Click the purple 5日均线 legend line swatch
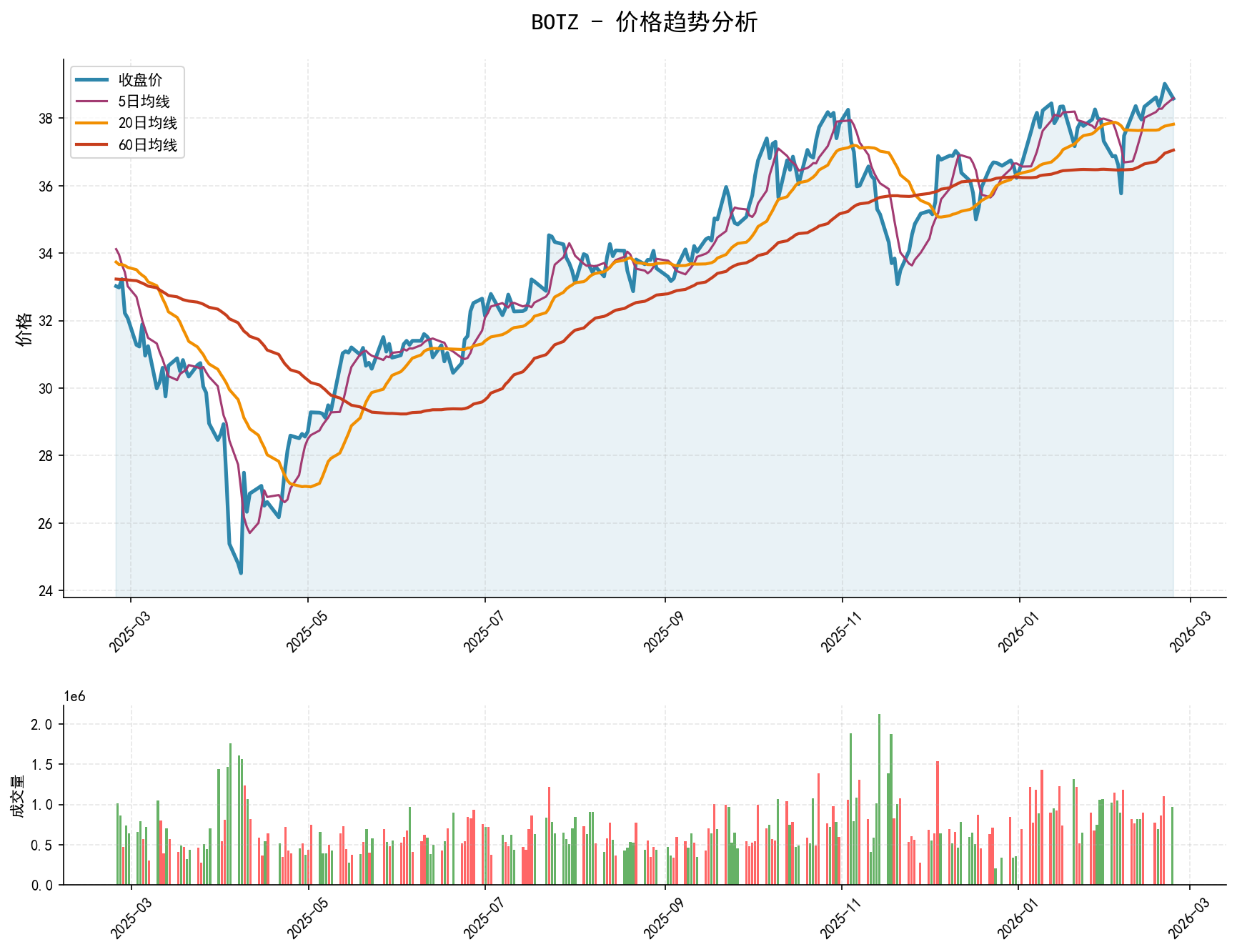Screen dimensions: 1237x952 [x=93, y=101]
